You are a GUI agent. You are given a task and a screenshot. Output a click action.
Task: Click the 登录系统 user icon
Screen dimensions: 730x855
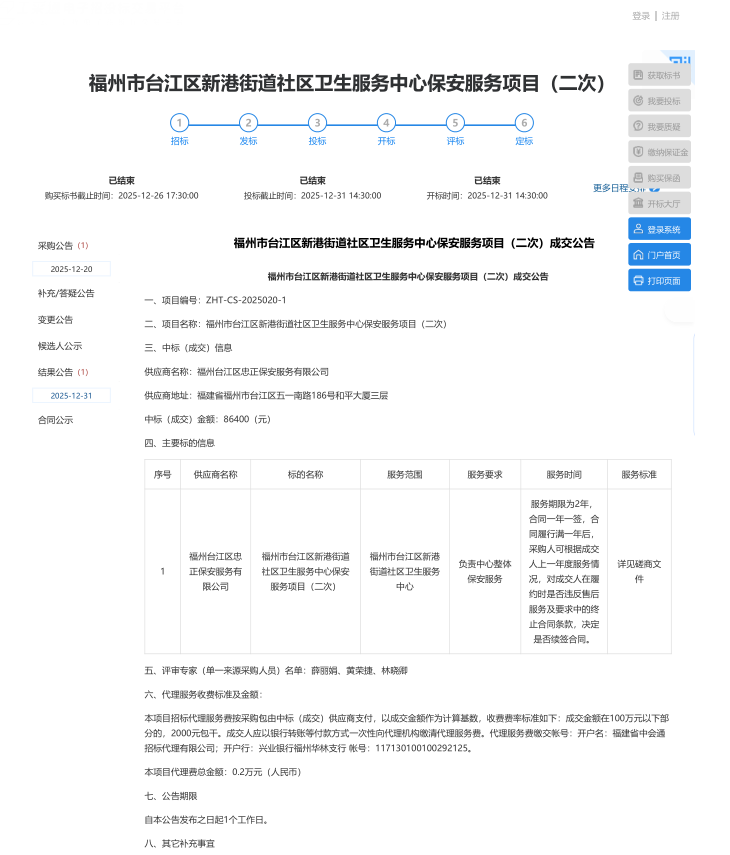pyautogui.click(x=639, y=229)
